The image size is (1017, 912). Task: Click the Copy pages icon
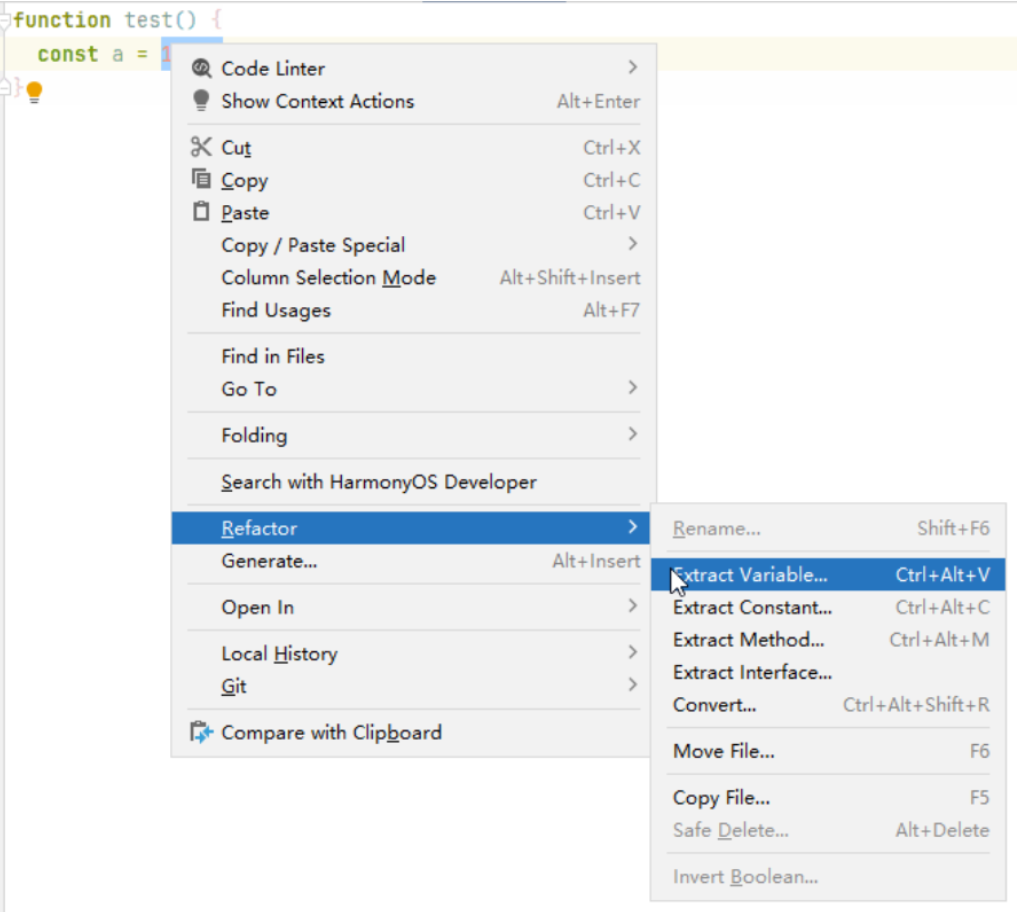point(201,180)
